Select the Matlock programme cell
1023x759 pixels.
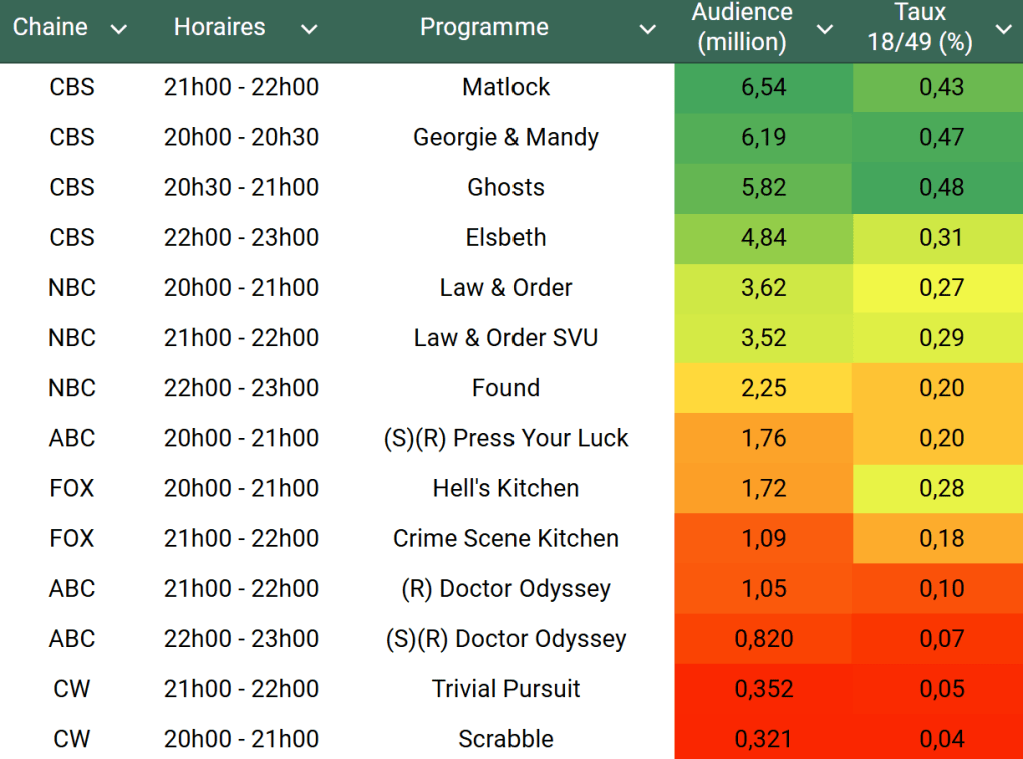click(506, 87)
